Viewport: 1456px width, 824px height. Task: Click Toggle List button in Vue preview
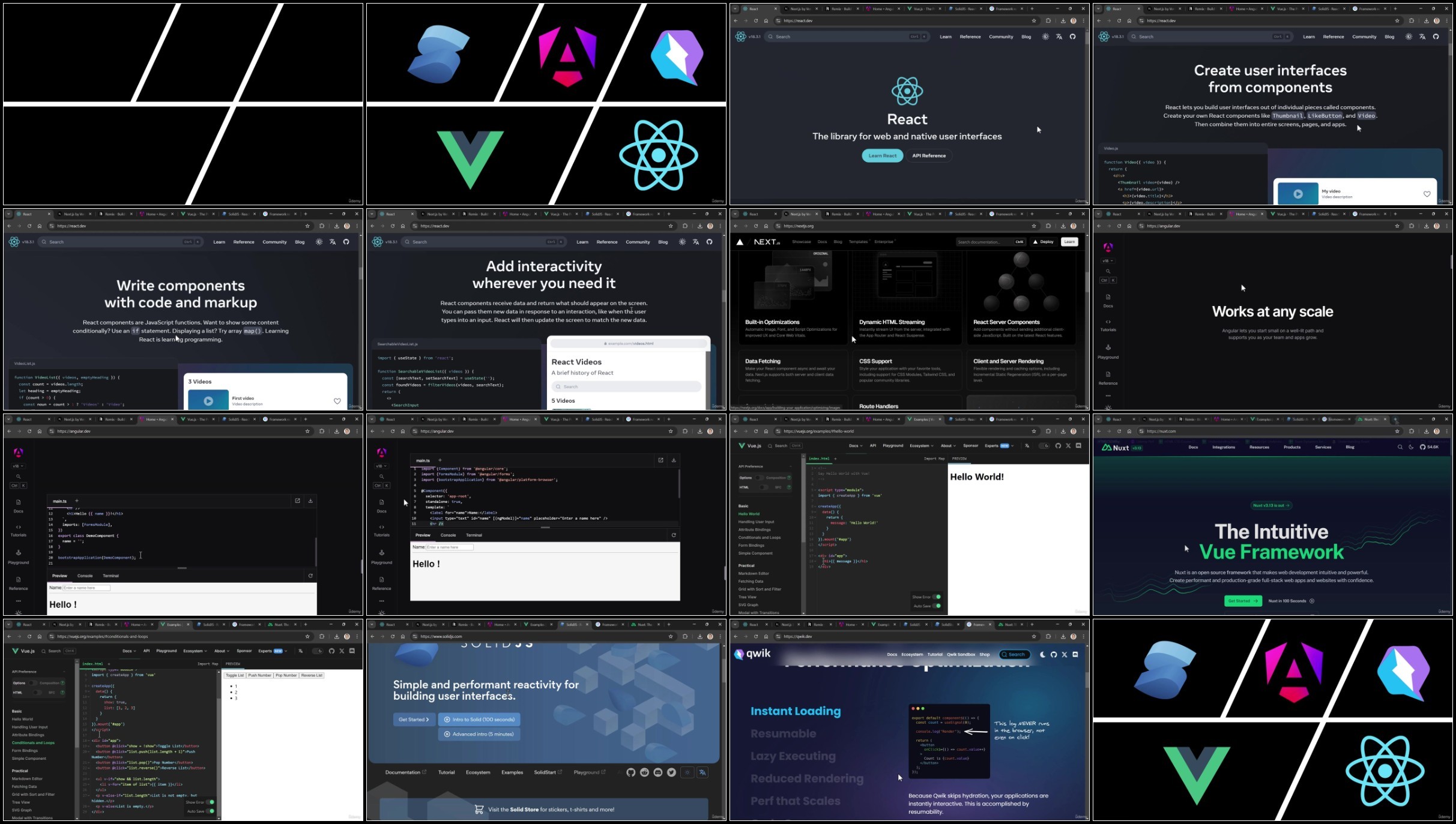[x=235, y=675]
